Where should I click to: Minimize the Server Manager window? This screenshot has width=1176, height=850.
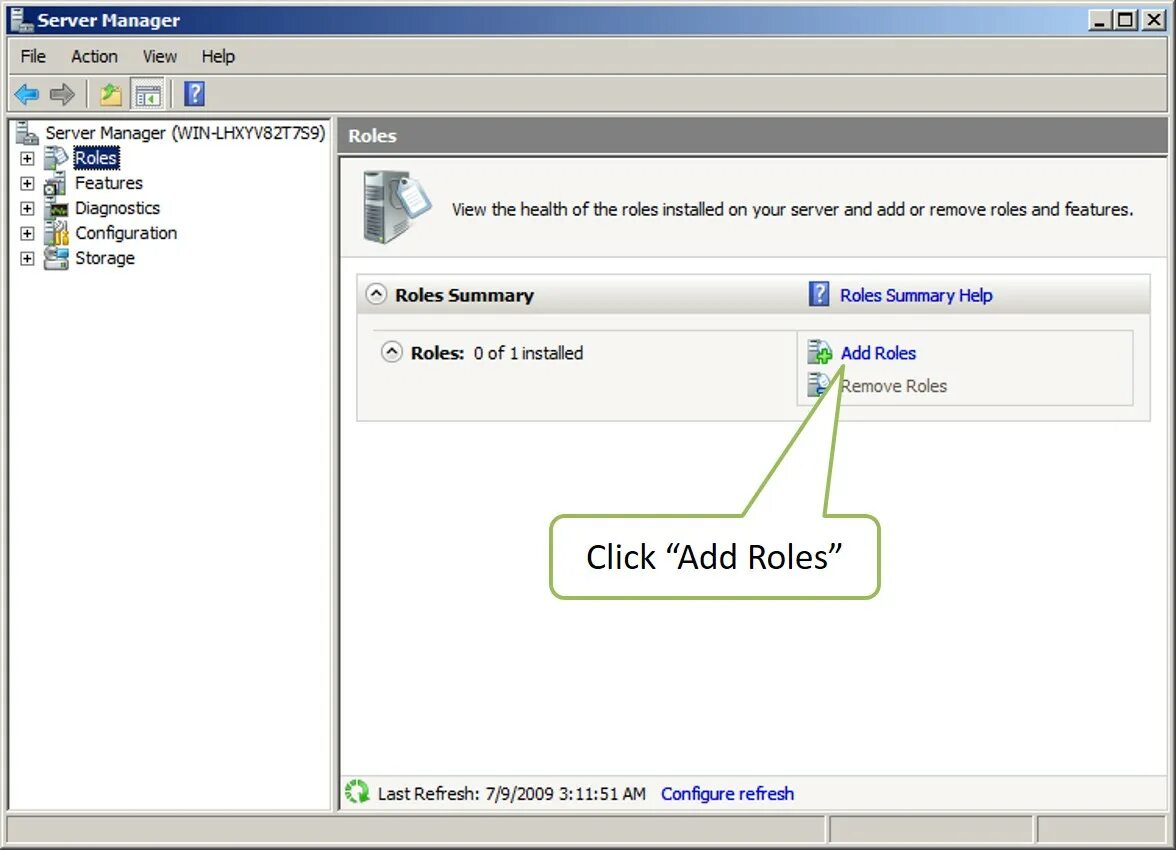(x=1100, y=20)
